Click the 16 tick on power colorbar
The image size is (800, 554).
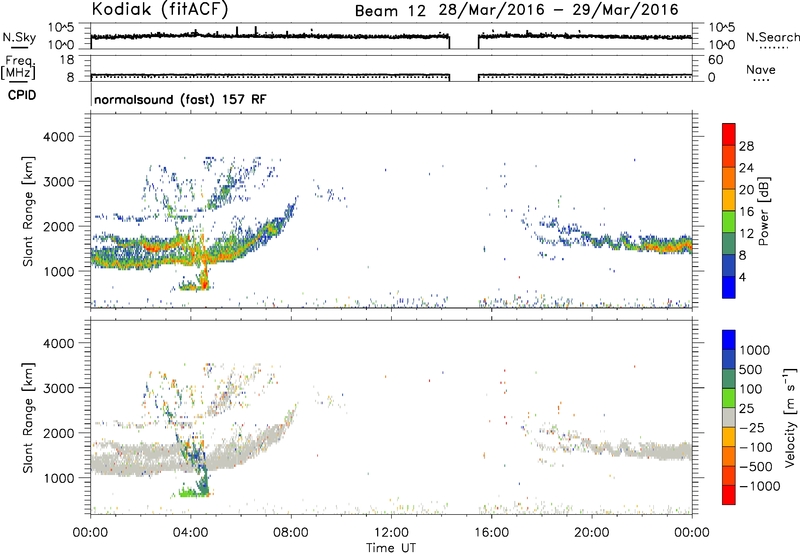point(746,212)
